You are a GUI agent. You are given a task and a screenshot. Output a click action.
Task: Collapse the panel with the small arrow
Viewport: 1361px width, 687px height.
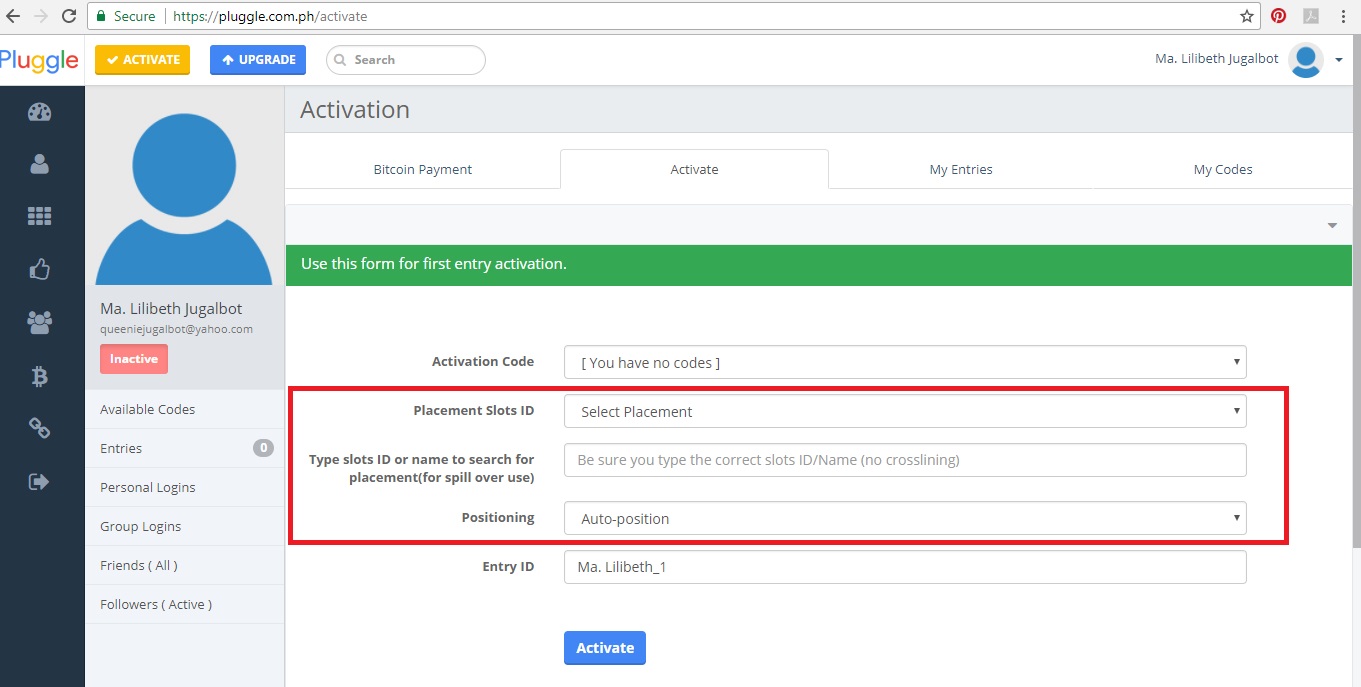coord(1332,226)
